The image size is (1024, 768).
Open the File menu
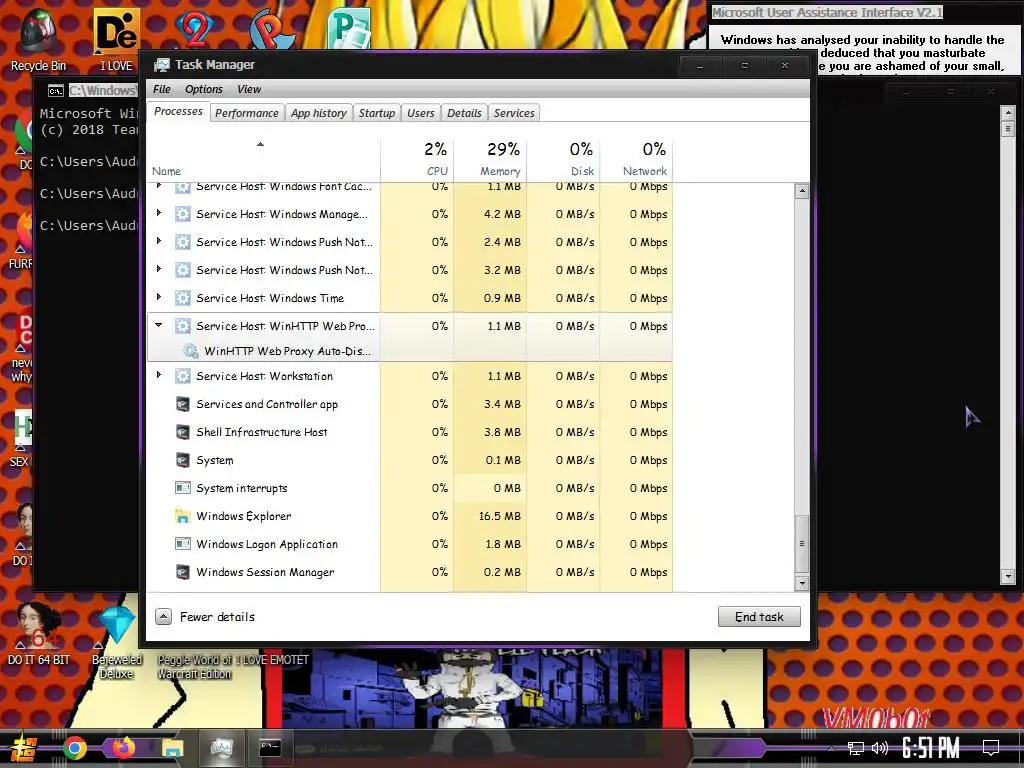click(162, 89)
